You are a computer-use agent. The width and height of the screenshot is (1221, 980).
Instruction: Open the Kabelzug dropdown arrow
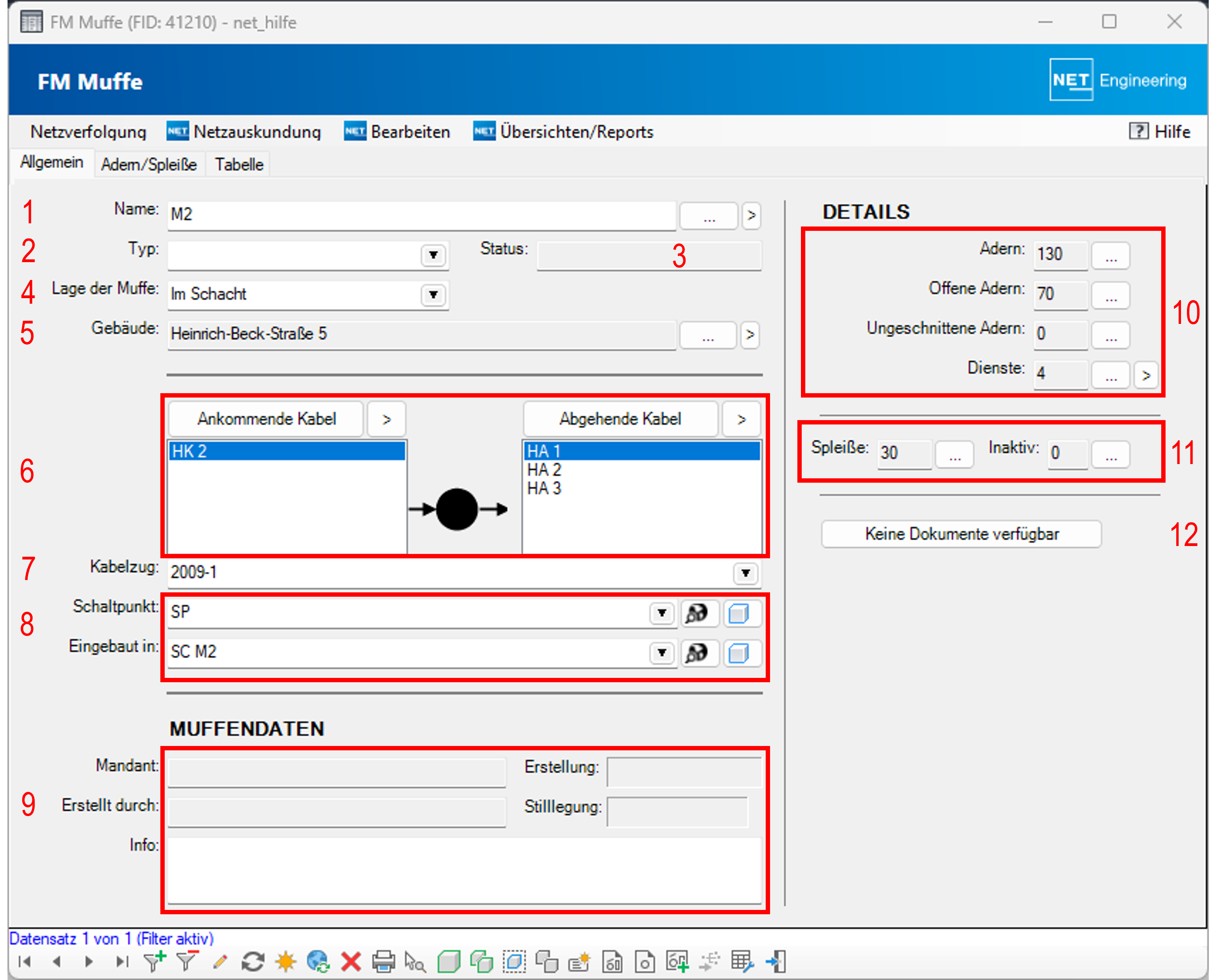coord(745,573)
